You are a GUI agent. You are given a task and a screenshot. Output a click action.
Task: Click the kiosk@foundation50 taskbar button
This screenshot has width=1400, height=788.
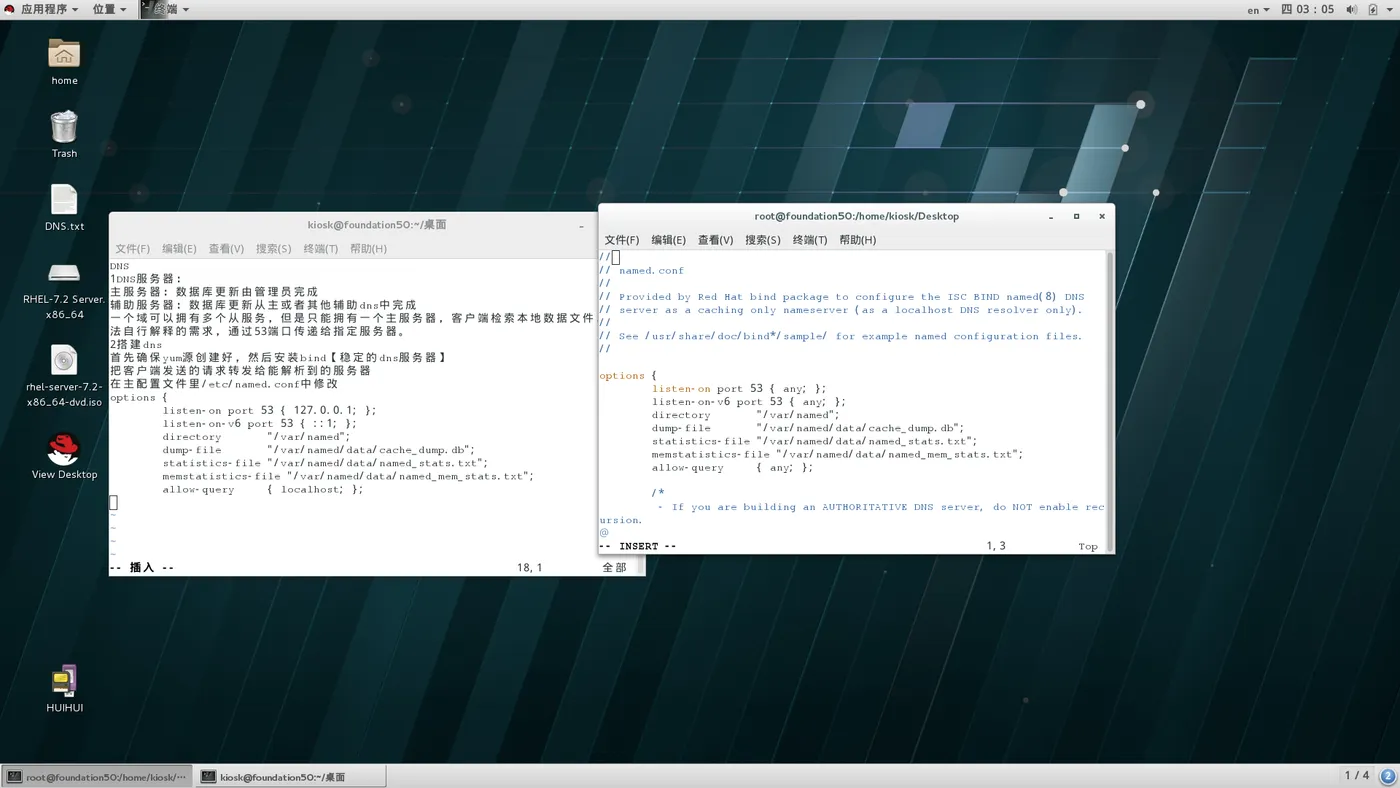coord(290,777)
